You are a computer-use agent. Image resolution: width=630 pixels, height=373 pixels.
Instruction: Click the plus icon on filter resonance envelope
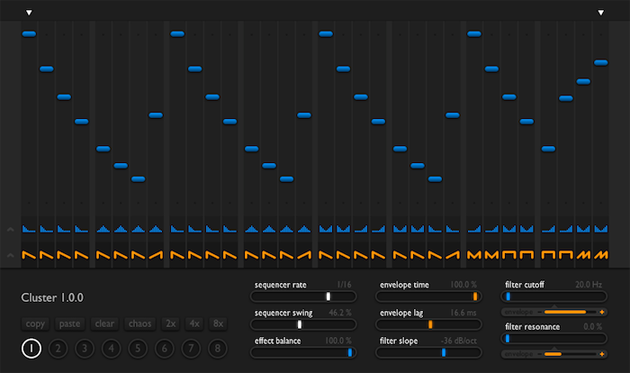[x=602, y=354]
